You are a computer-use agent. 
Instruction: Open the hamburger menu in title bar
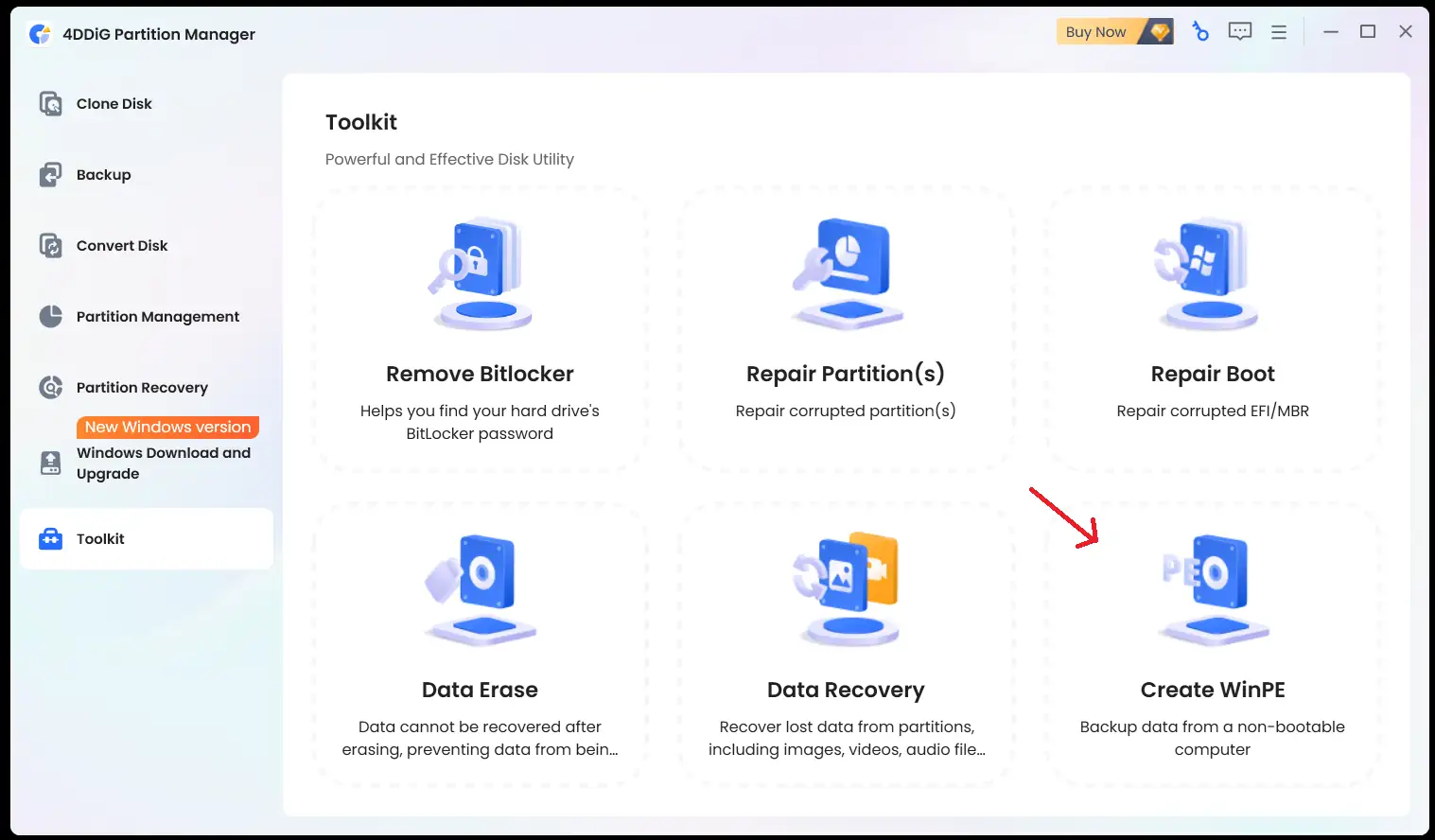pos(1279,32)
